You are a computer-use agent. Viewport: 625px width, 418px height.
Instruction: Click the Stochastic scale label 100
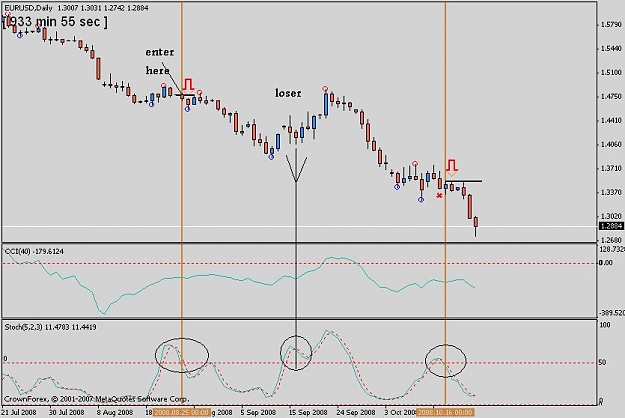pyautogui.click(x=605, y=325)
